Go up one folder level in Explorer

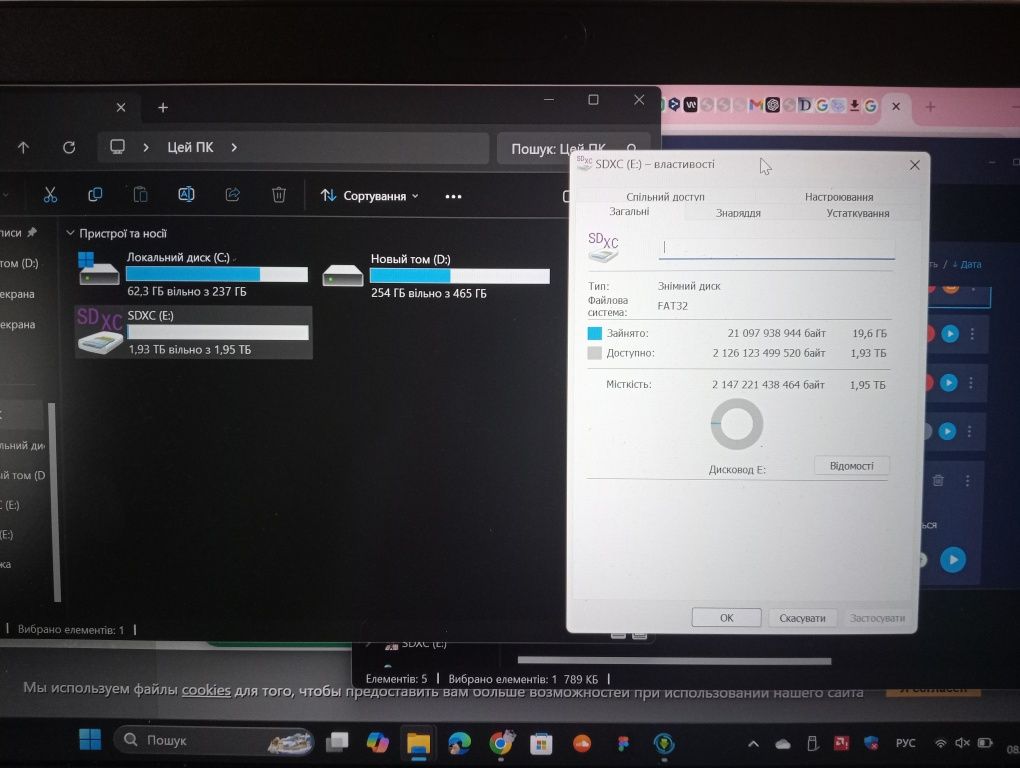23,148
